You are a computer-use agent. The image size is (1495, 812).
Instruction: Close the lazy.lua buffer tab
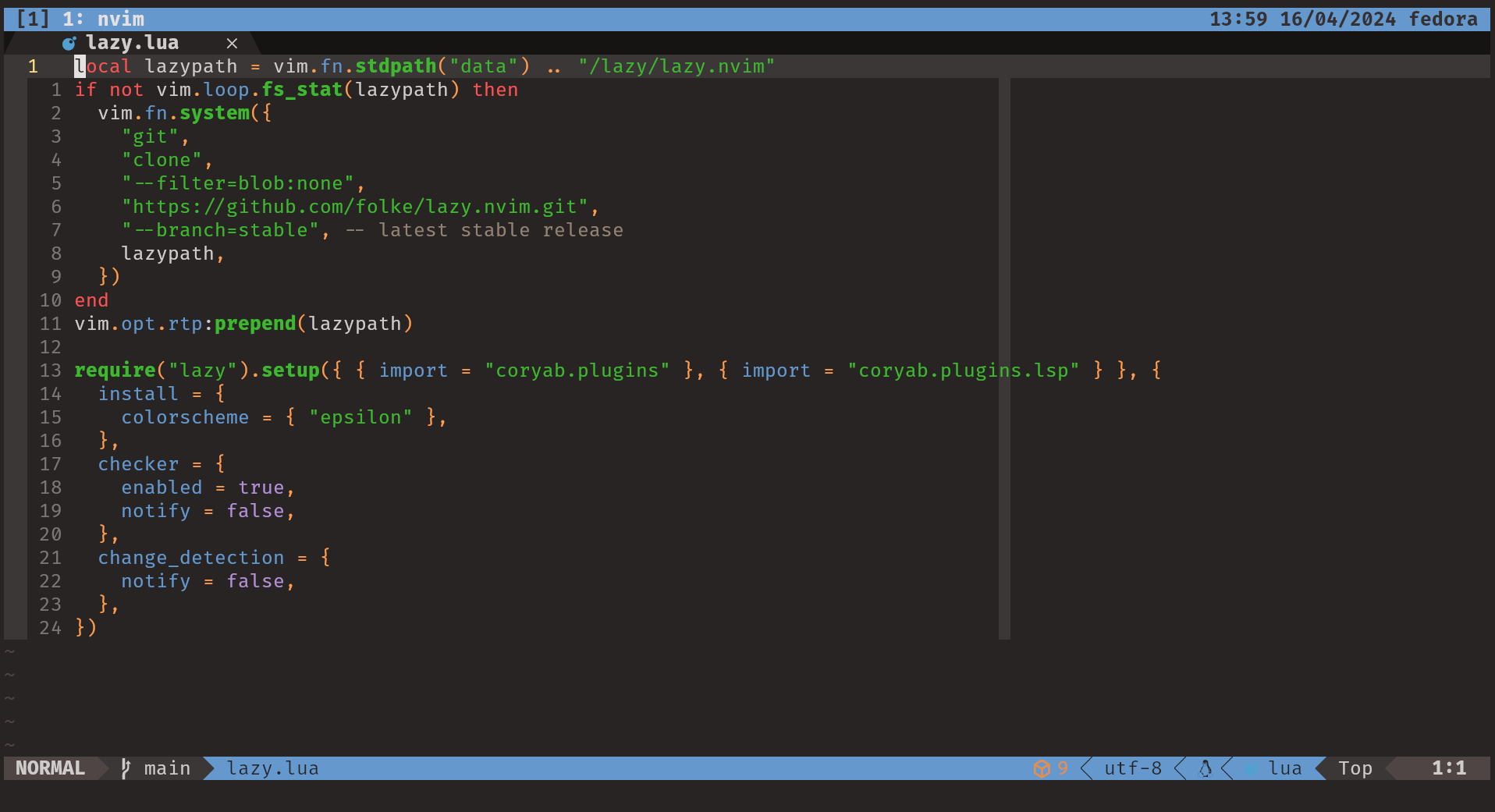click(x=232, y=43)
